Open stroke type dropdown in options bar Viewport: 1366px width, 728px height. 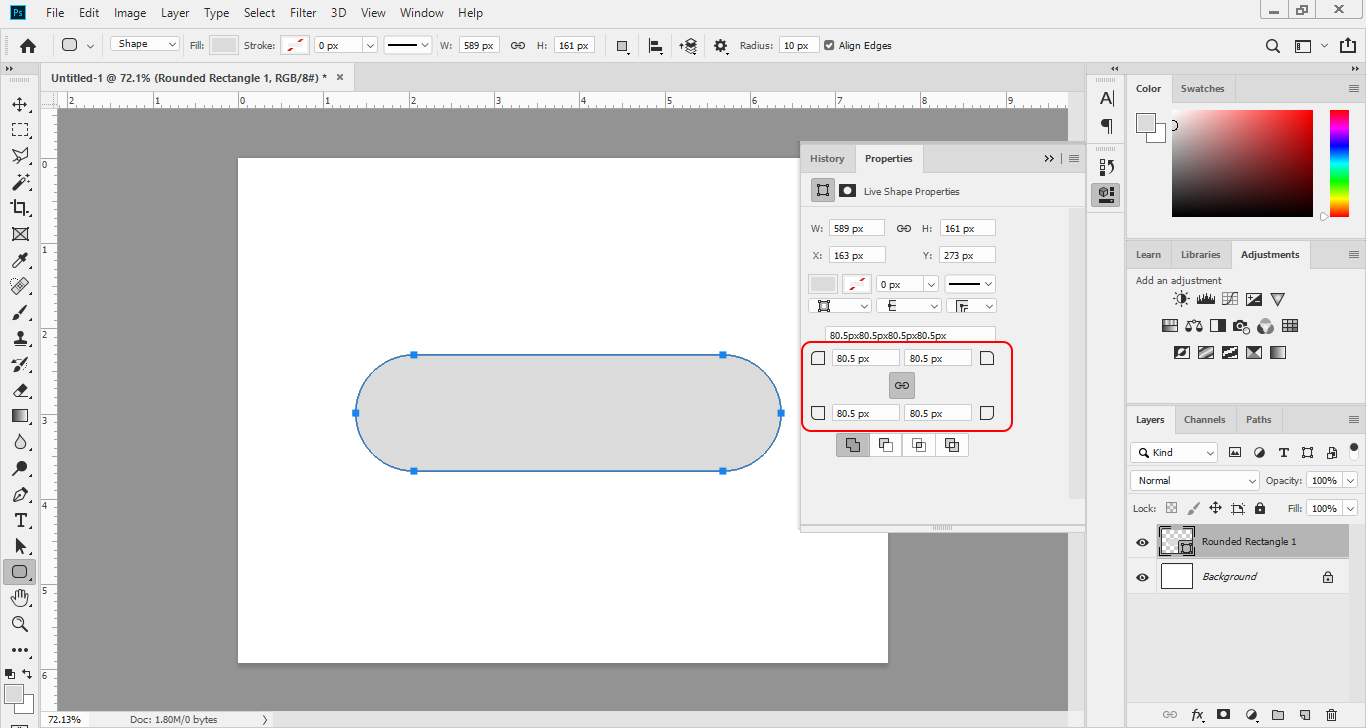(408, 45)
